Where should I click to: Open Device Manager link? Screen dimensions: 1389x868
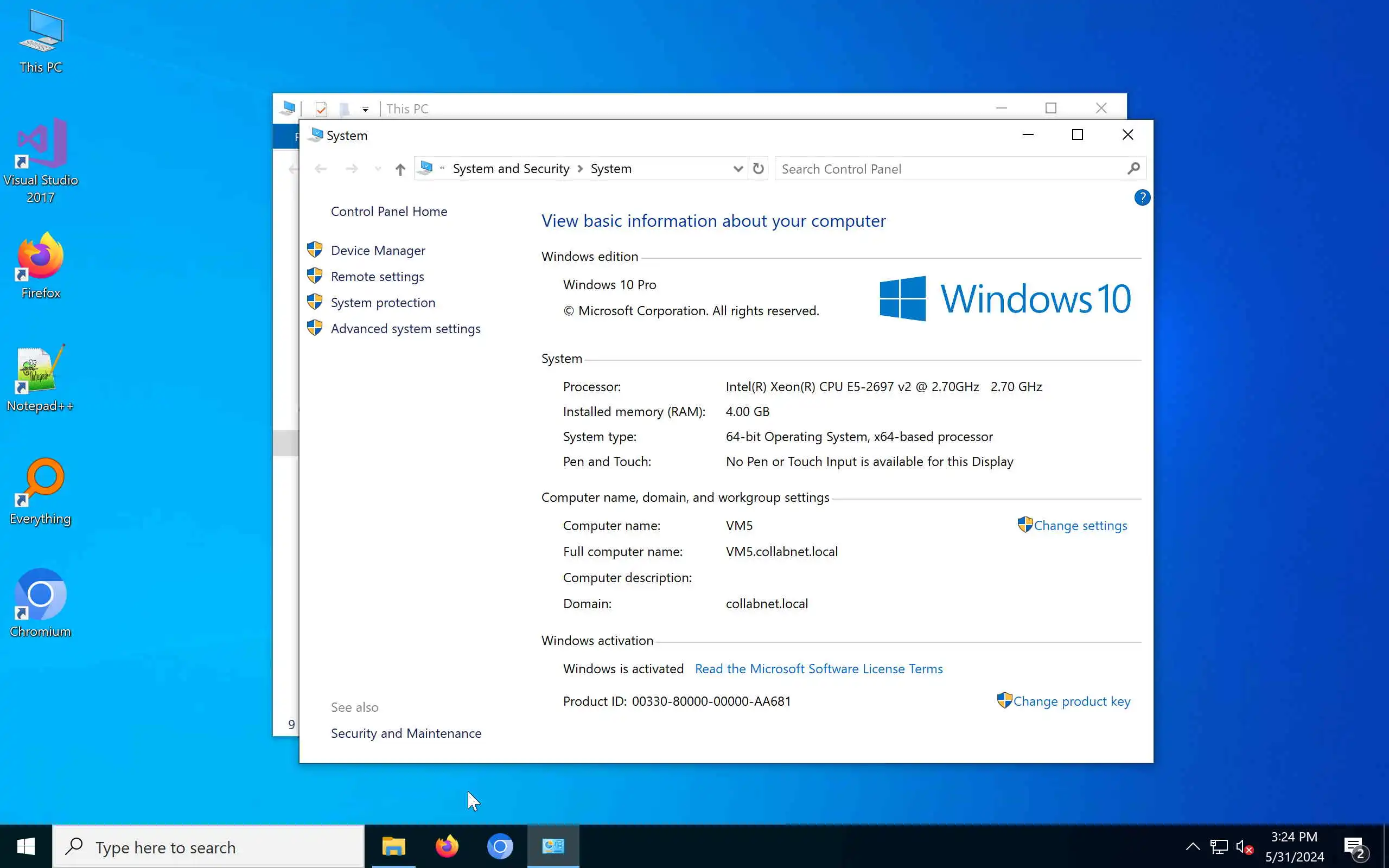click(378, 250)
